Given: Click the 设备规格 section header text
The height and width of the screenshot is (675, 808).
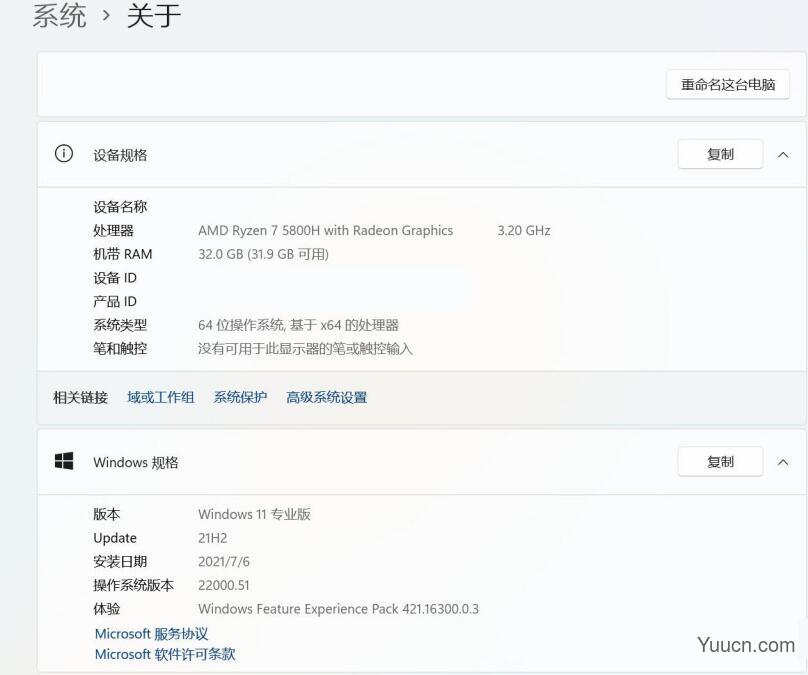Looking at the screenshot, I should point(120,155).
